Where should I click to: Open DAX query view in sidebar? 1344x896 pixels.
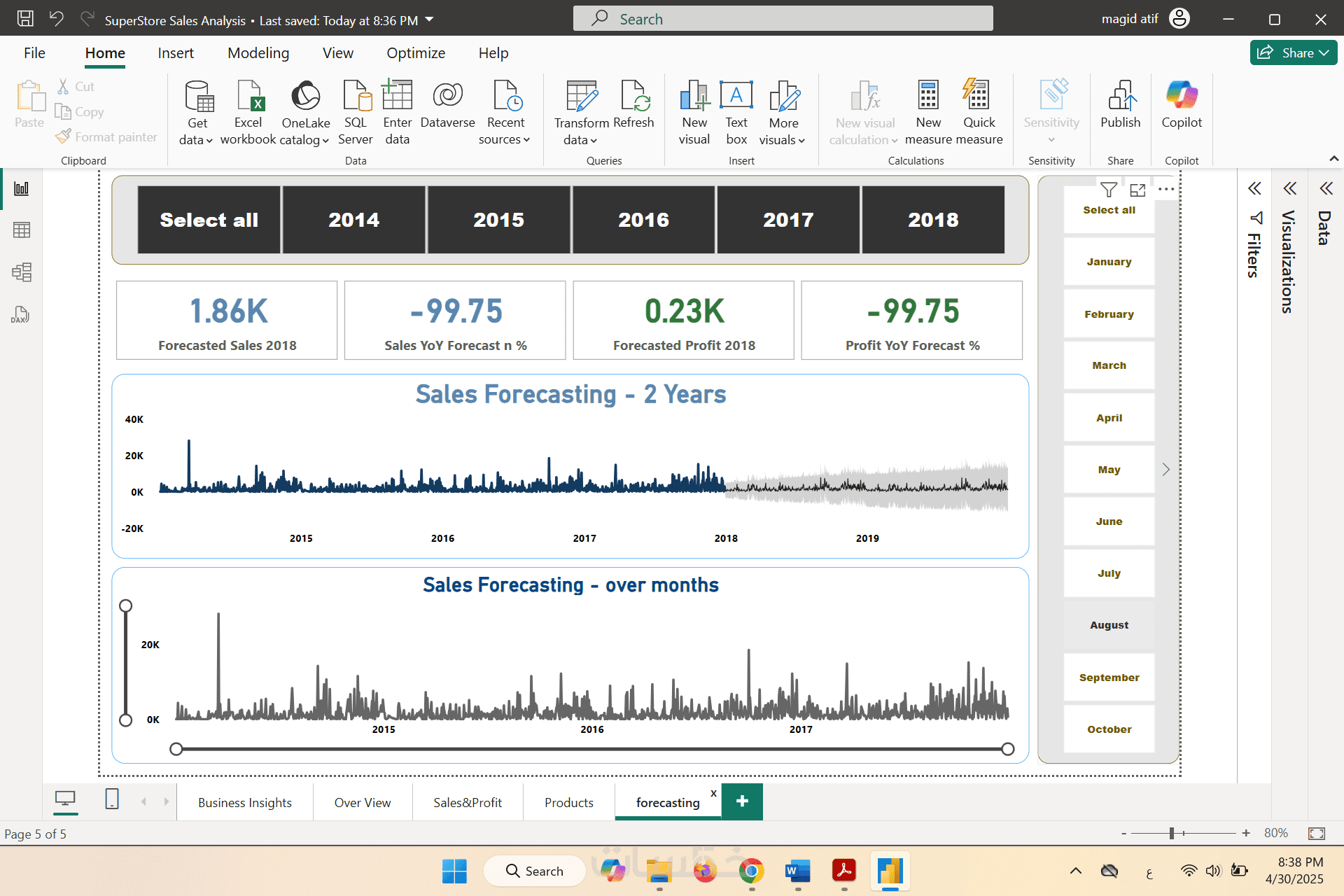[20, 314]
